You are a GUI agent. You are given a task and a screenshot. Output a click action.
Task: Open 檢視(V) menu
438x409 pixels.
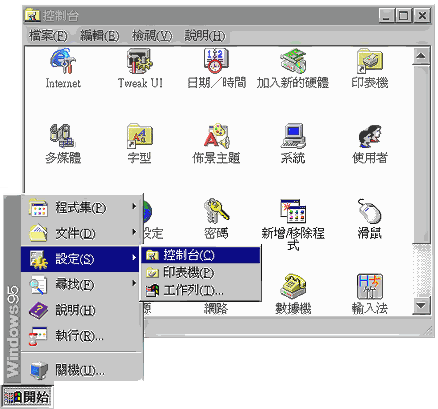152,35
